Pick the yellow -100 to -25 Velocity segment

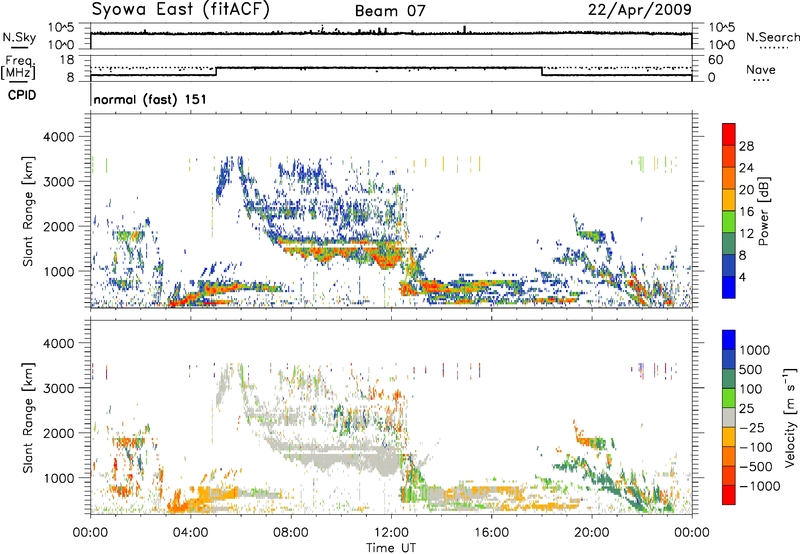(729, 437)
